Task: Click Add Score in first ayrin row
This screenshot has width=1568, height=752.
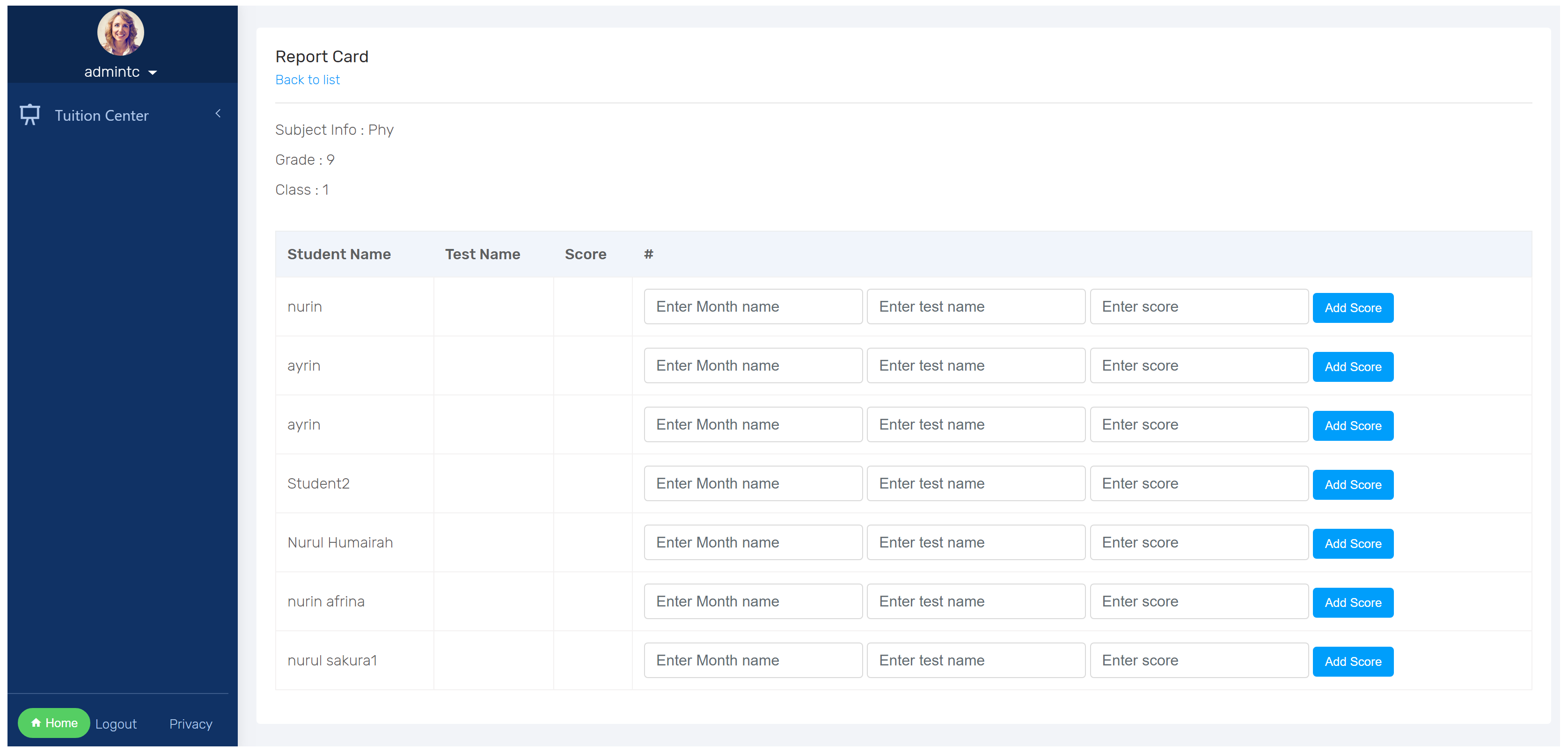Action: [1353, 367]
